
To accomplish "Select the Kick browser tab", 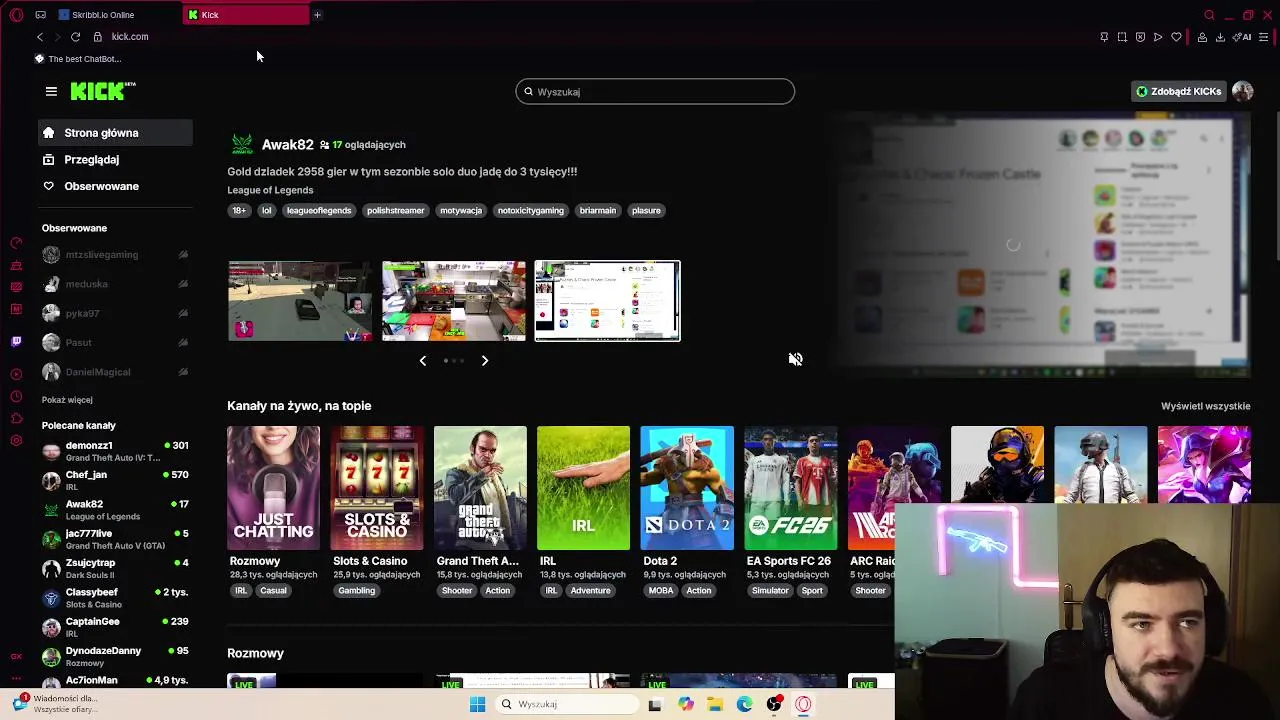I will [246, 15].
